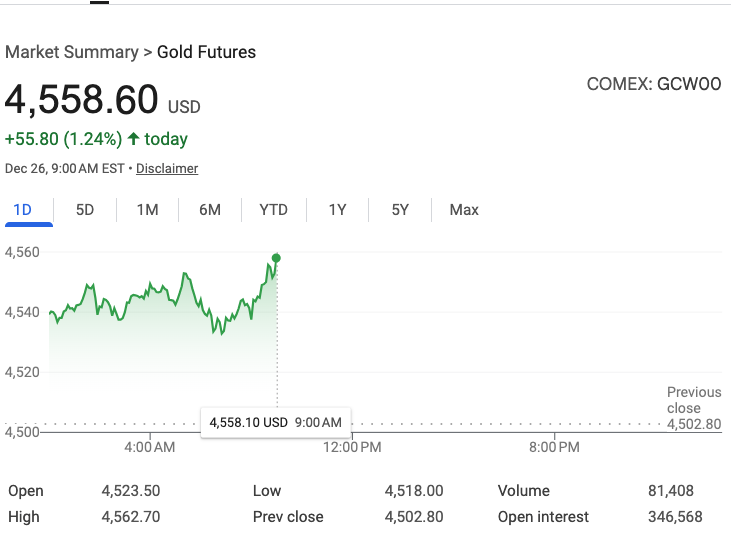Select the 1D time range tab

(22, 210)
